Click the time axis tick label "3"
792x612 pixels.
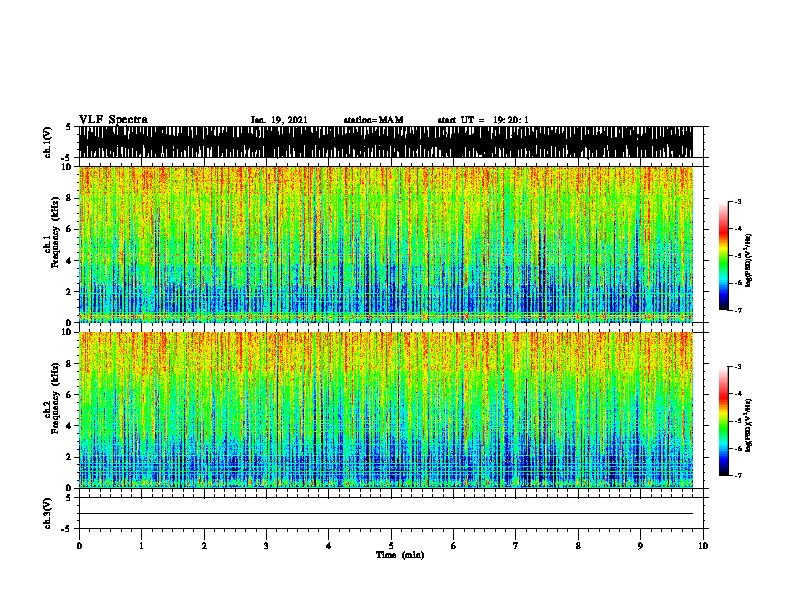[x=266, y=546]
